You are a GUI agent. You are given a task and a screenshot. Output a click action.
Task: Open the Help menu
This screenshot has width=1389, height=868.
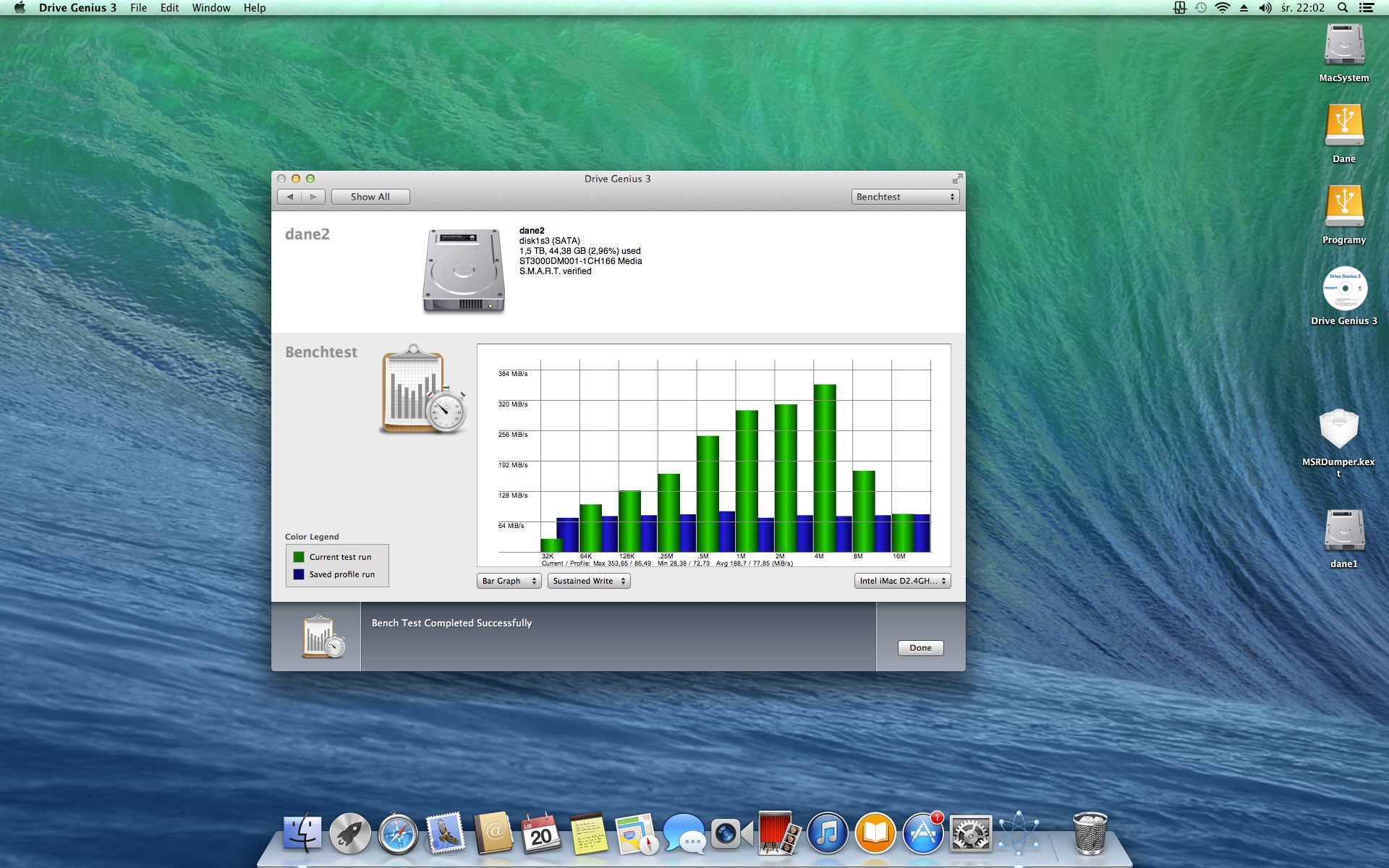click(255, 8)
